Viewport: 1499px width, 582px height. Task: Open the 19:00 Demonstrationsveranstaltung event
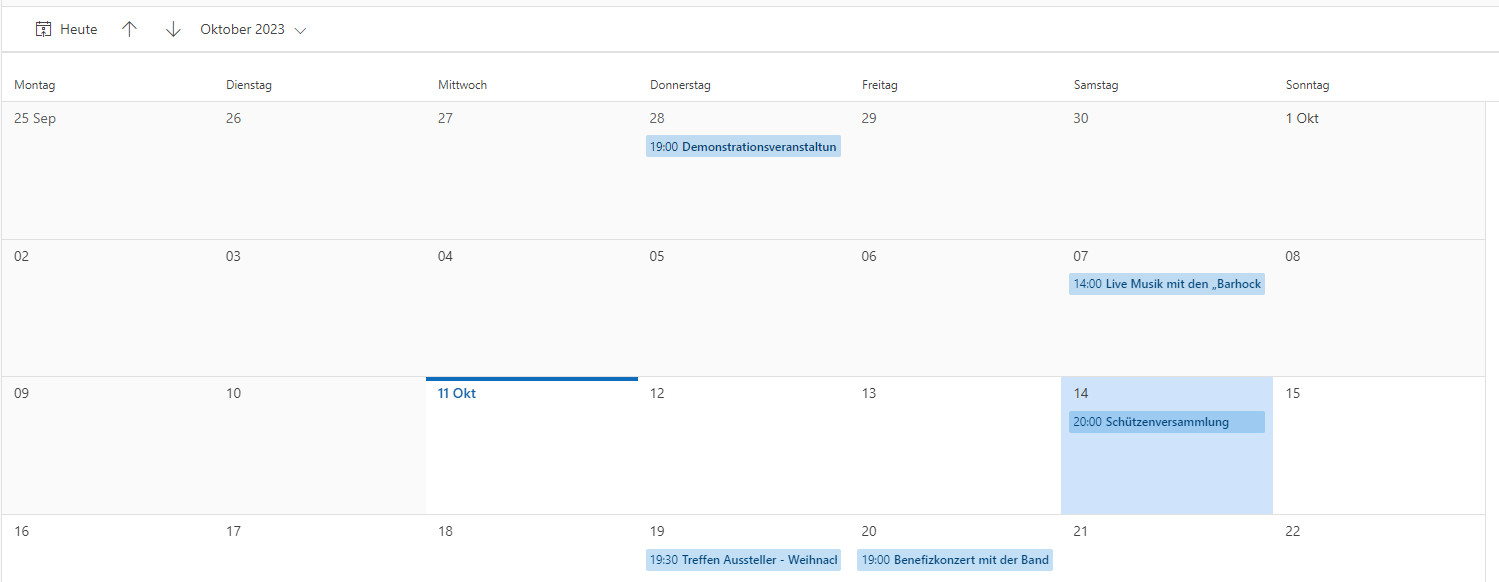[x=743, y=146]
